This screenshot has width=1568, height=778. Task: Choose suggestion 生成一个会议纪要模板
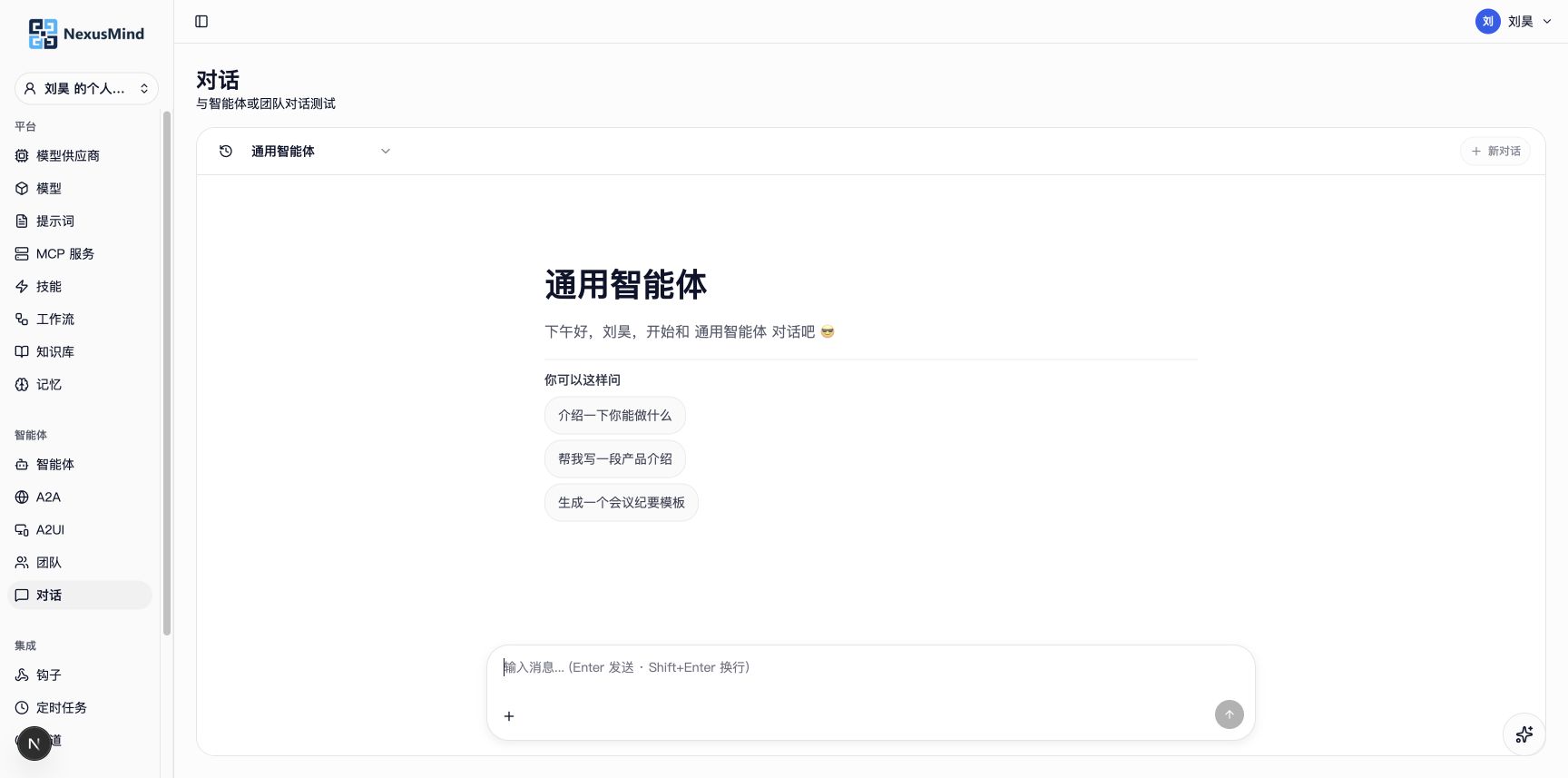(x=622, y=503)
